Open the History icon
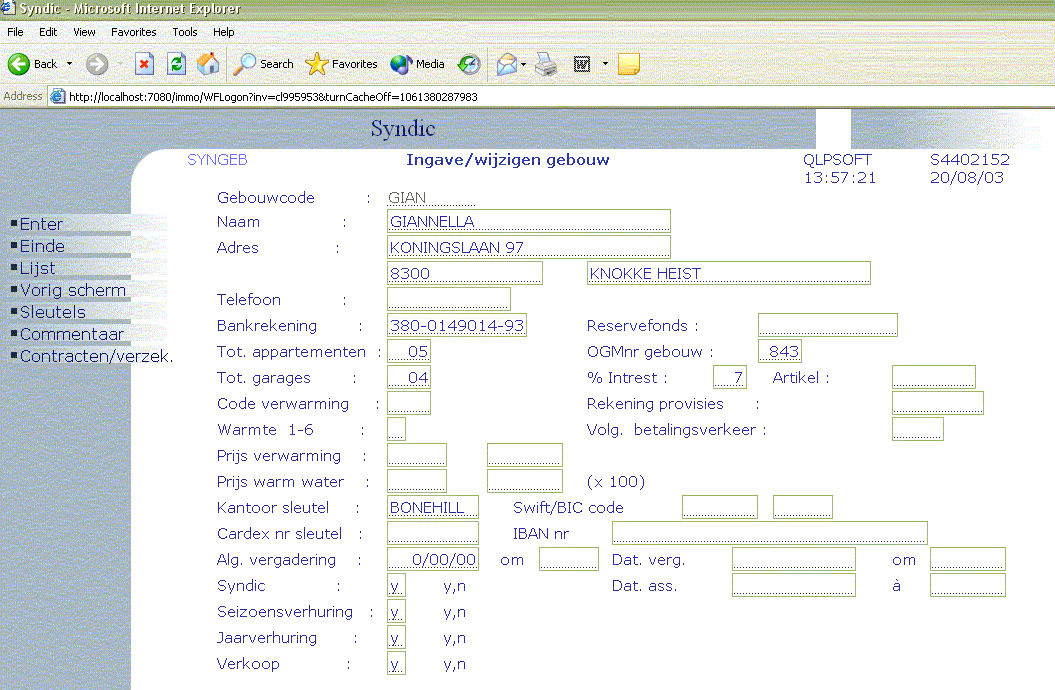 469,64
